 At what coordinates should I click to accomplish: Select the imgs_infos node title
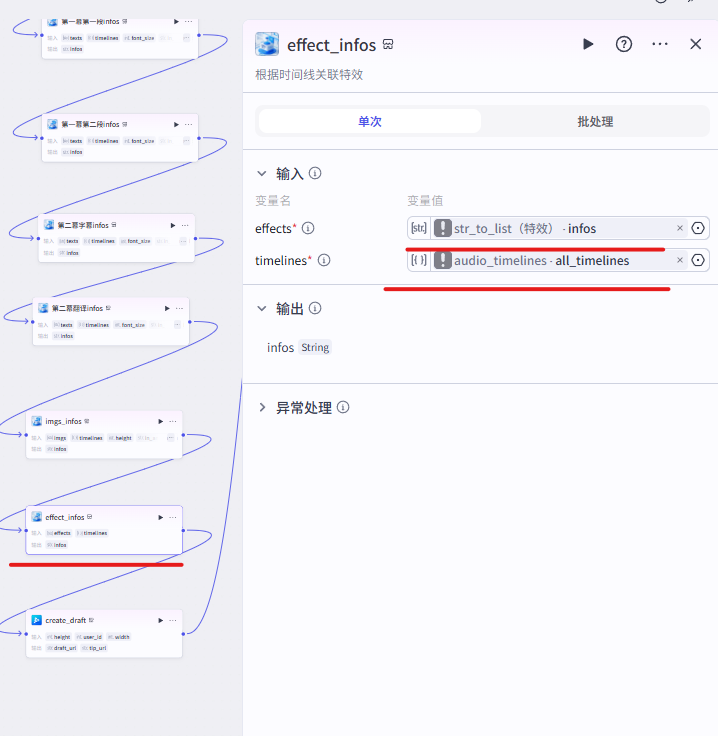[63, 422]
